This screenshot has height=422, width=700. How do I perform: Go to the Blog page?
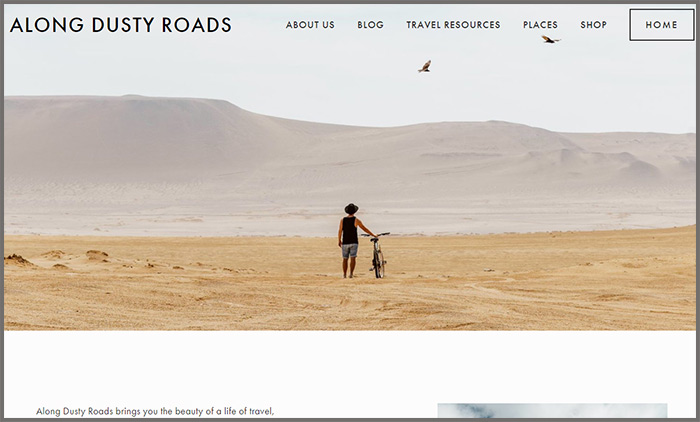371,25
